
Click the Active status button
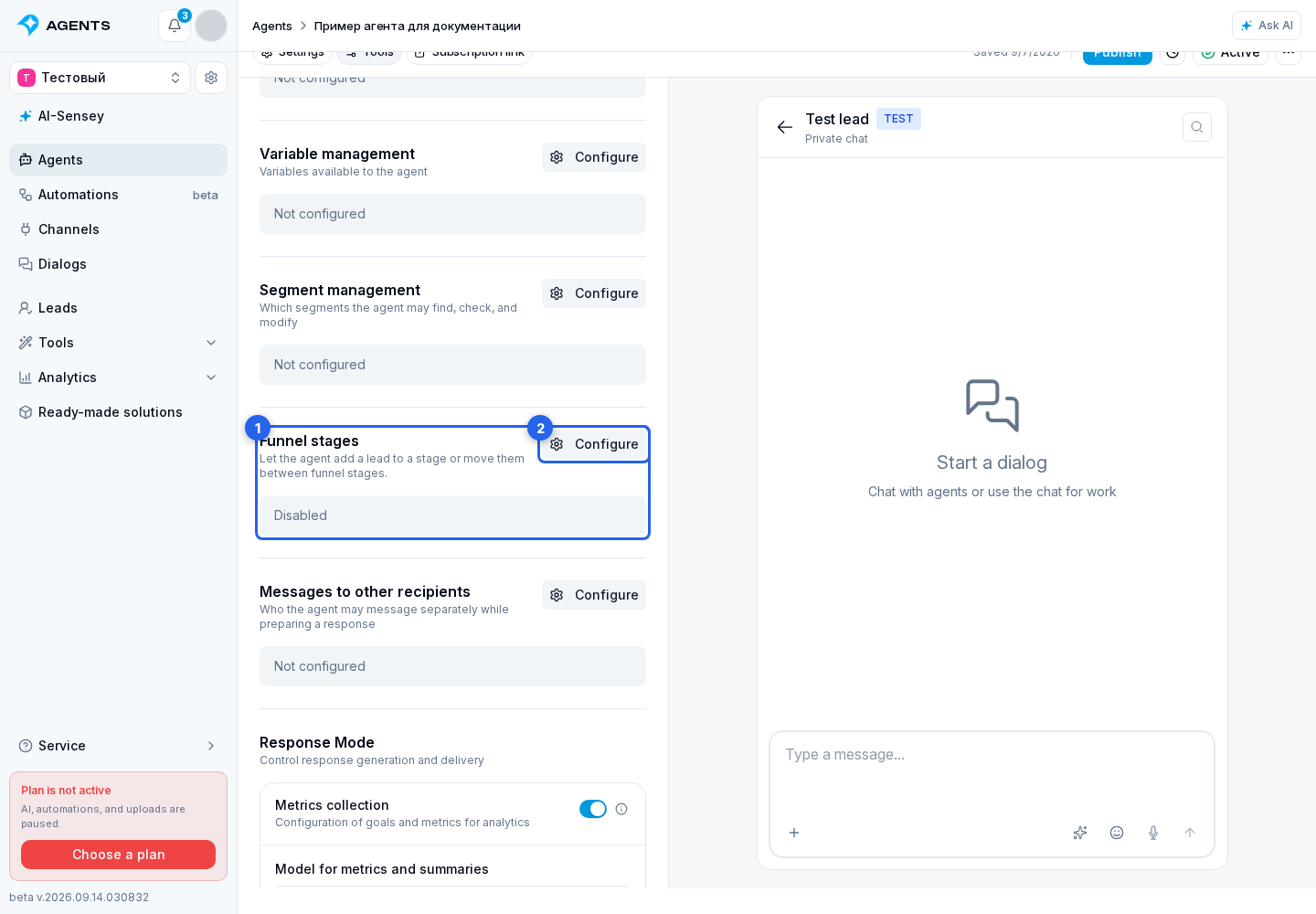pos(1230,55)
